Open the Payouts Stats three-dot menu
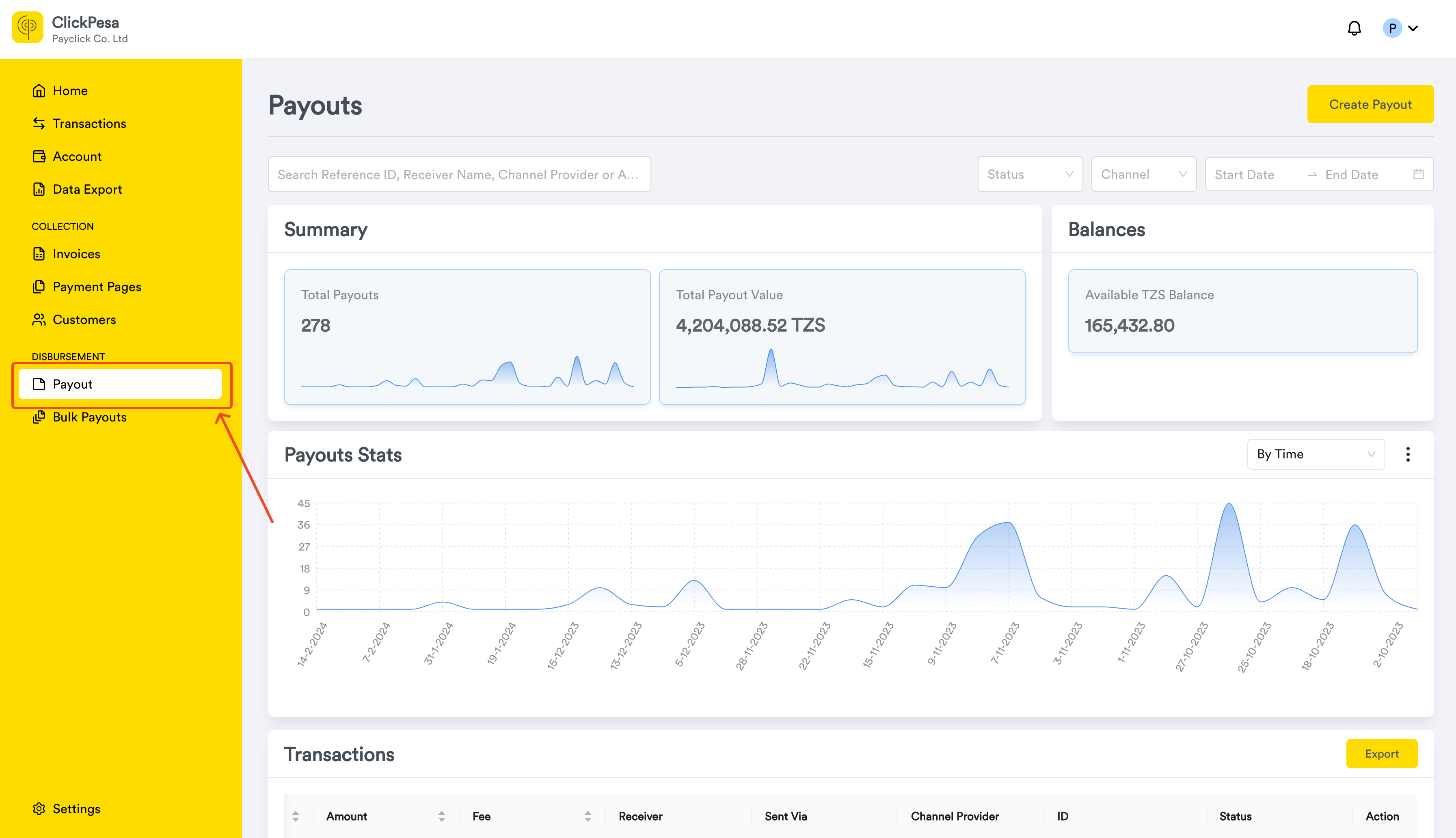The image size is (1456, 838). click(x=1408, y=454)
